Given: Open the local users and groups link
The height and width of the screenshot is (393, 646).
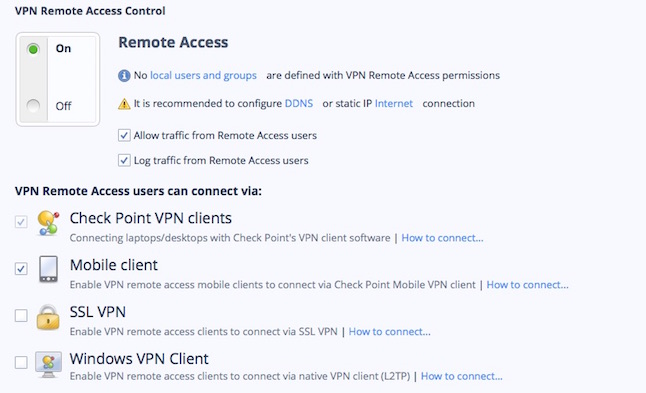Looking at the screenshot, I should pos(204,75).
